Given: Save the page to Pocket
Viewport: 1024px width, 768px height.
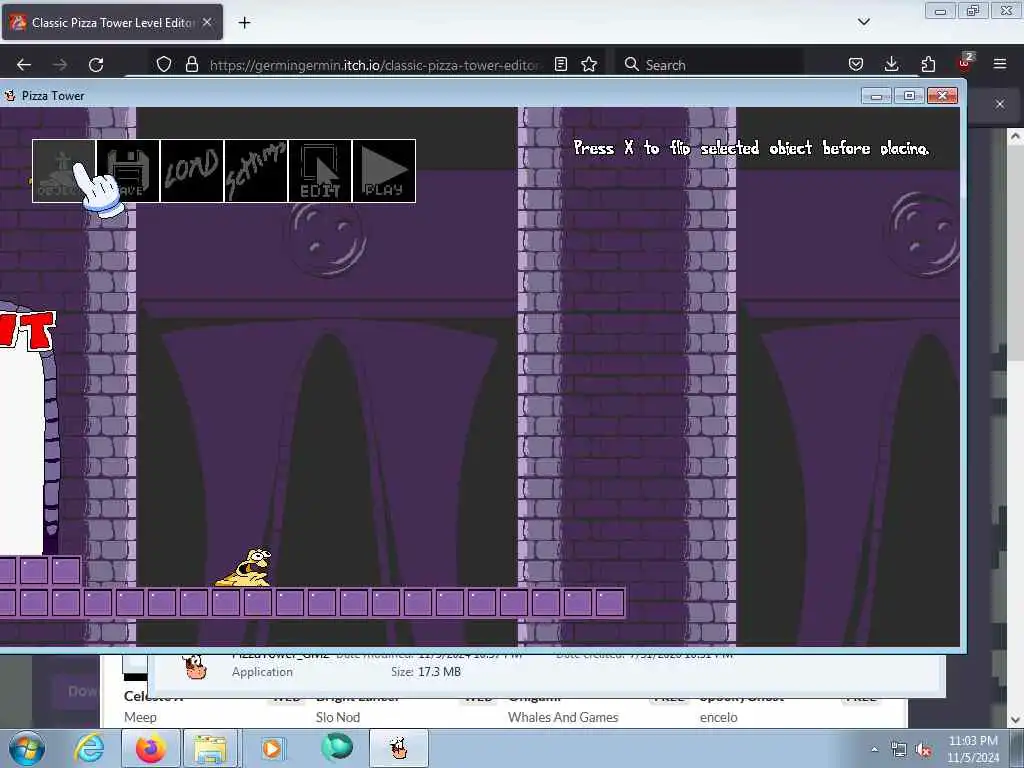Looking at the screenshot, I should tap(856, 64).
